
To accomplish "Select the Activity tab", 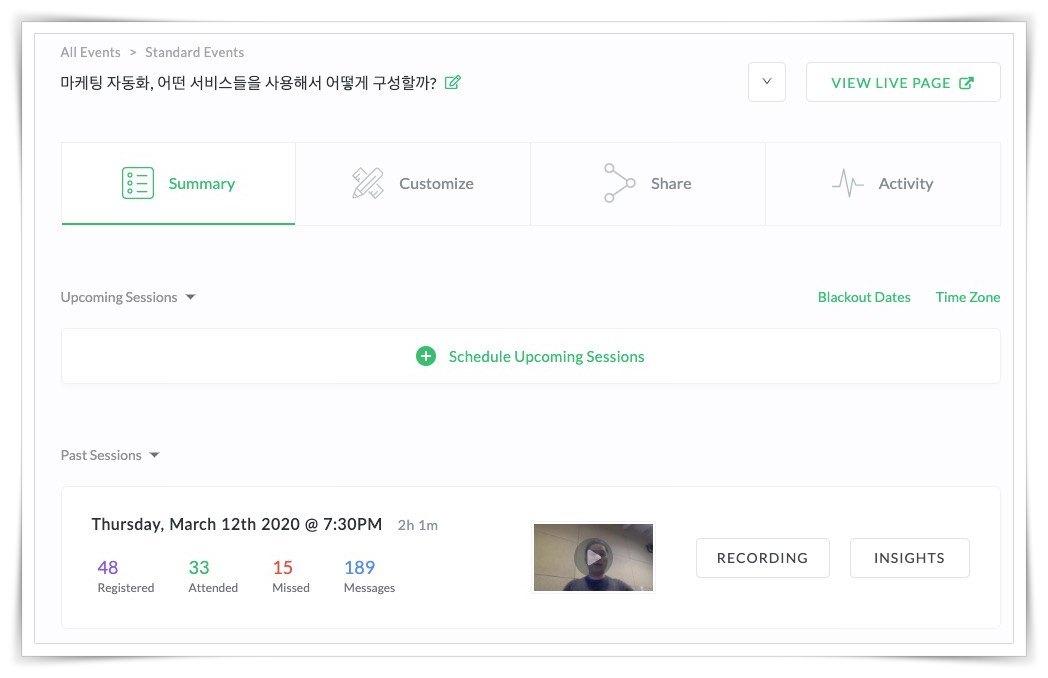I will [x=883, y=184].
